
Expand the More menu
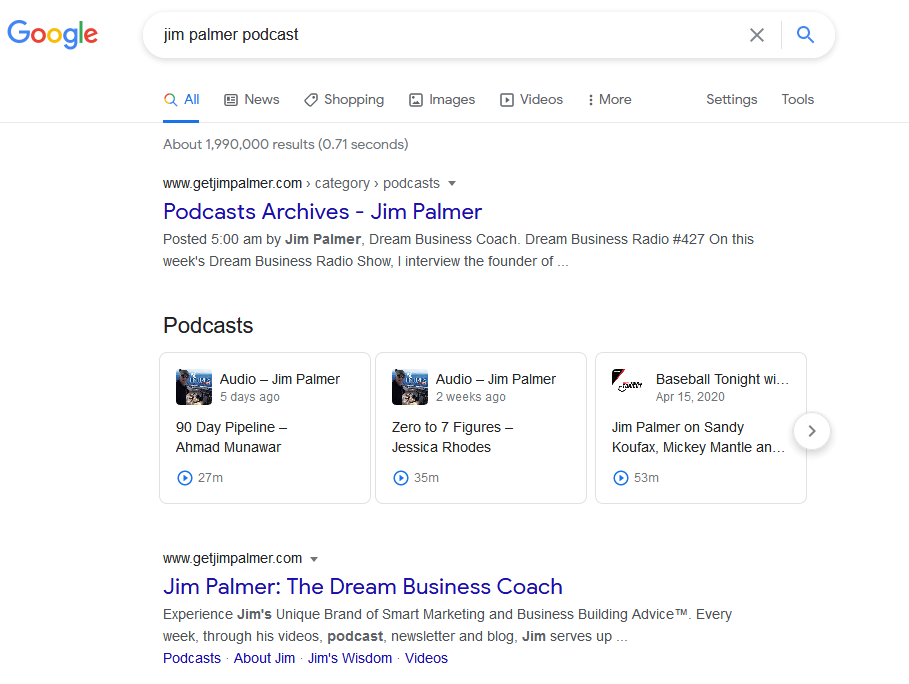point(609,100)
